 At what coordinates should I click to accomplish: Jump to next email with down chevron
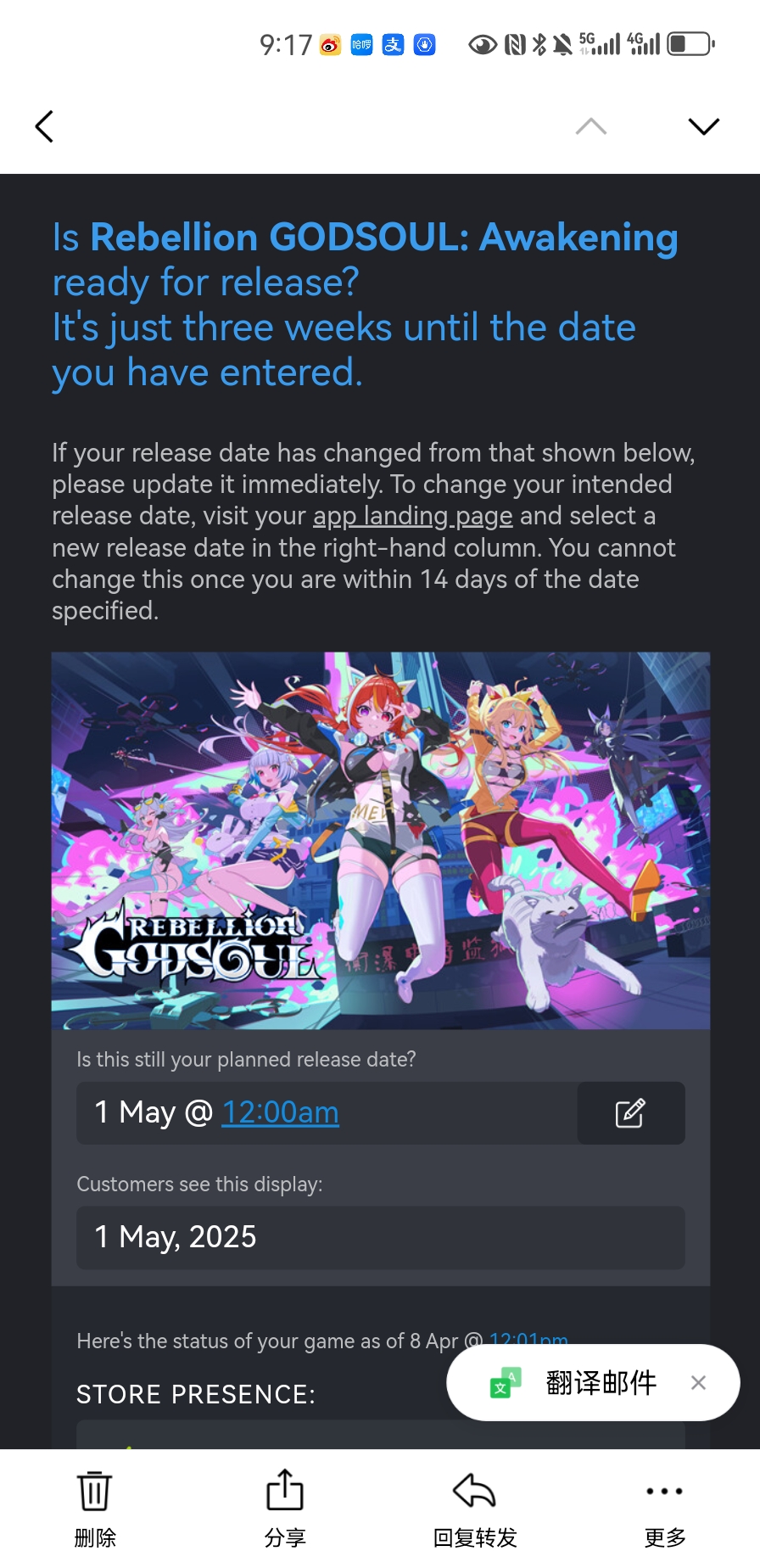pos(704,126)
